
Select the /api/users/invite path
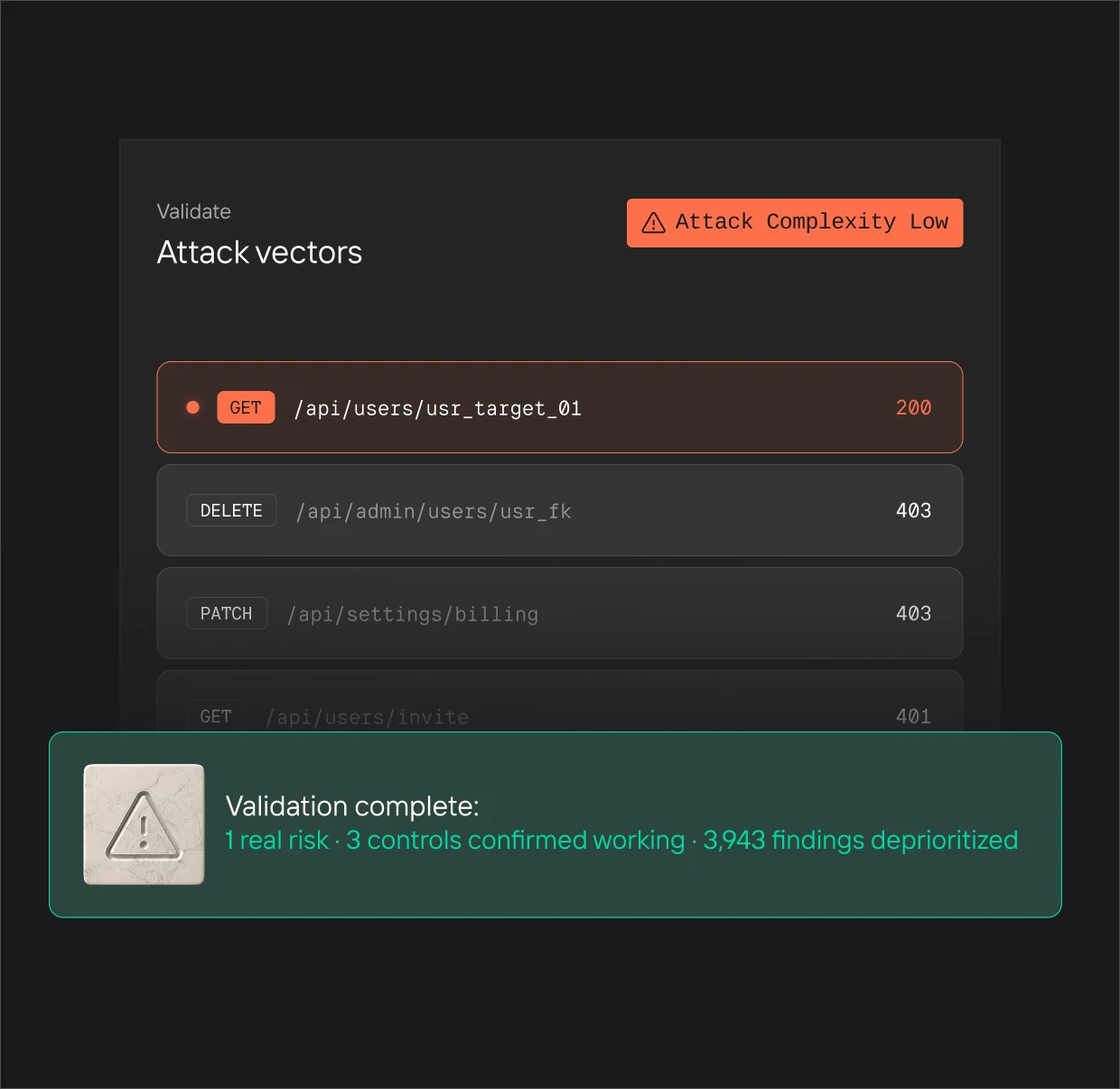tap(367, 718)
